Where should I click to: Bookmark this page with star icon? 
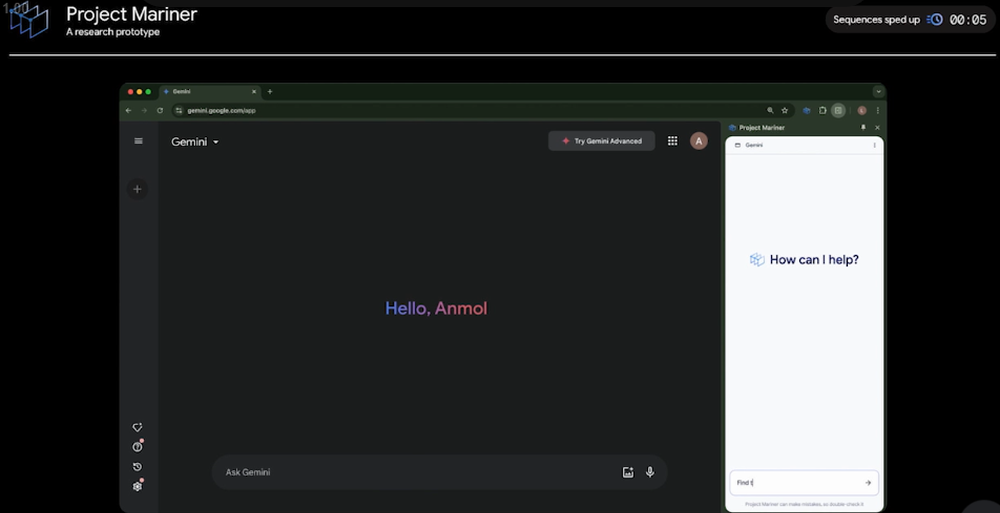click(x=785, y=110)
